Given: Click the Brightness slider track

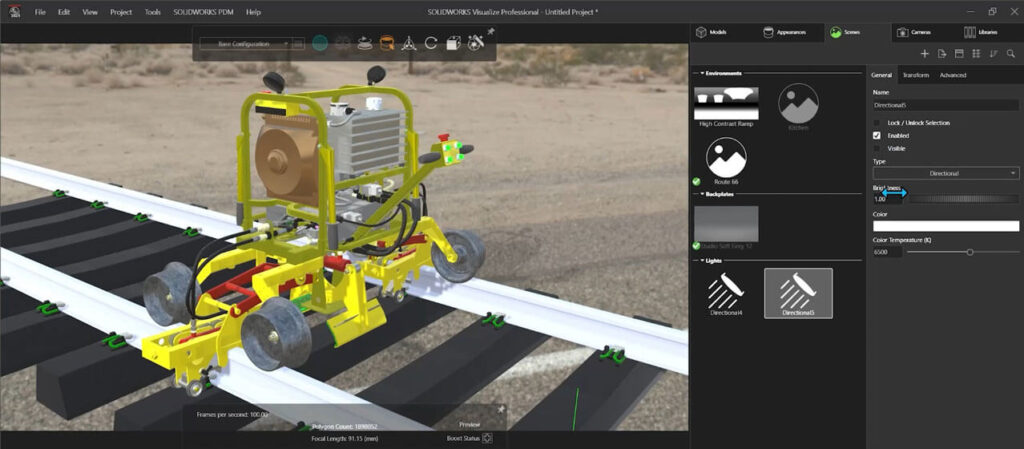Looking at the screenshot, I should [963, 199].
